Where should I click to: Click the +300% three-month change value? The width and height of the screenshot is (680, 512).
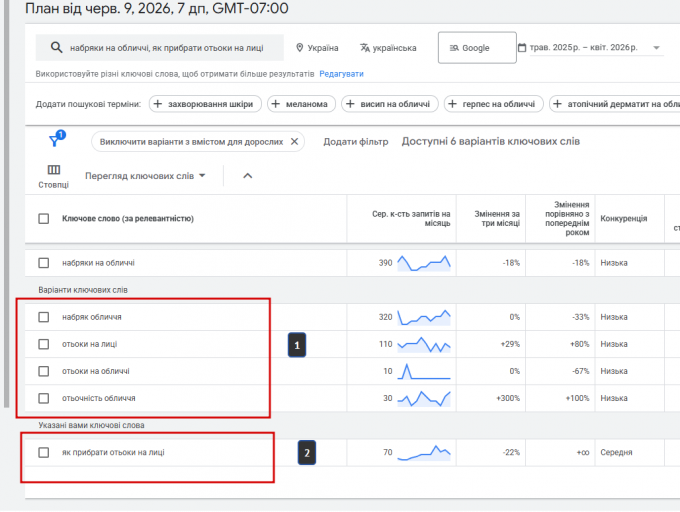pyautogui.click(x=508, y=398)
